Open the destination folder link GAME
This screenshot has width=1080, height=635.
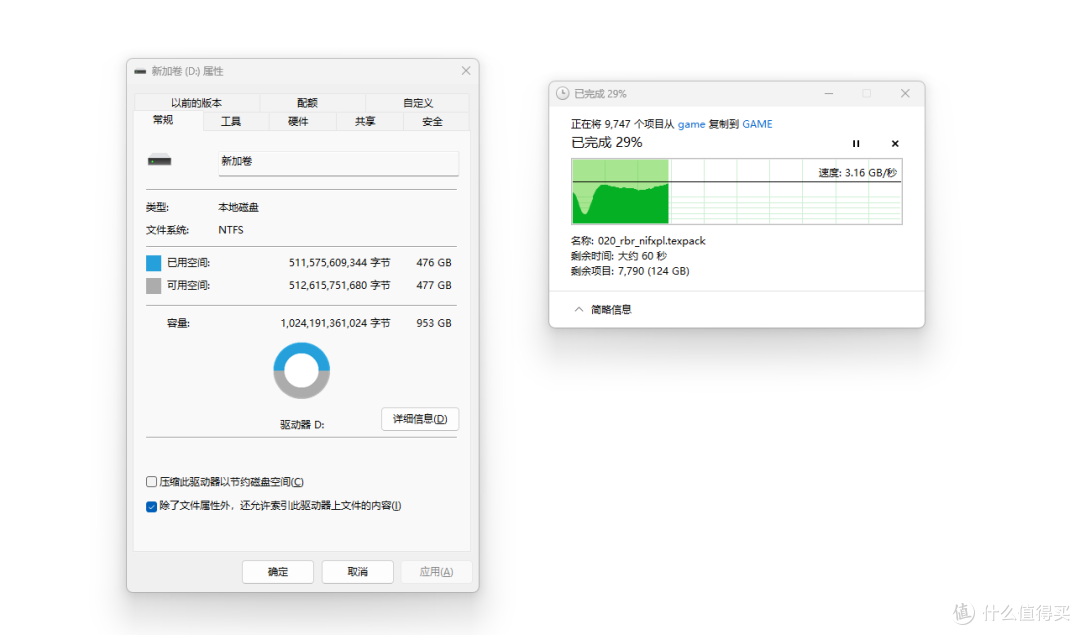757,124
